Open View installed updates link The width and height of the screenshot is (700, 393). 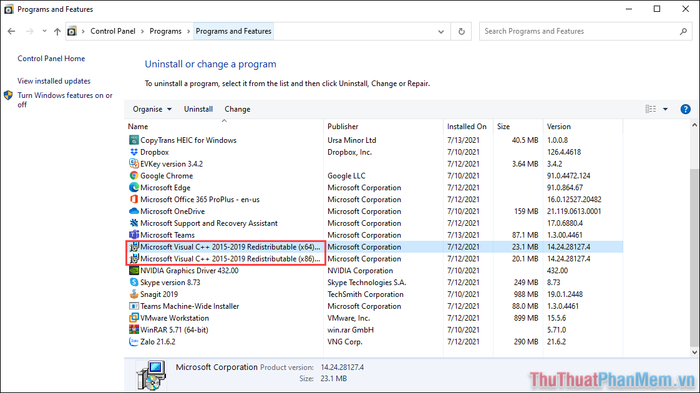tap(54, 81)
